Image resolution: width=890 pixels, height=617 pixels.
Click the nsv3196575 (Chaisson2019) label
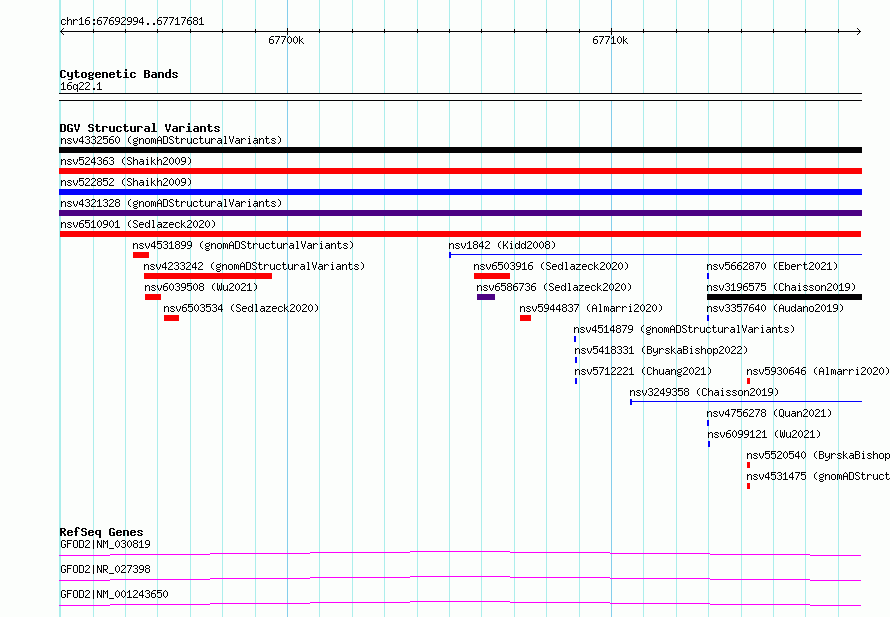781,287
